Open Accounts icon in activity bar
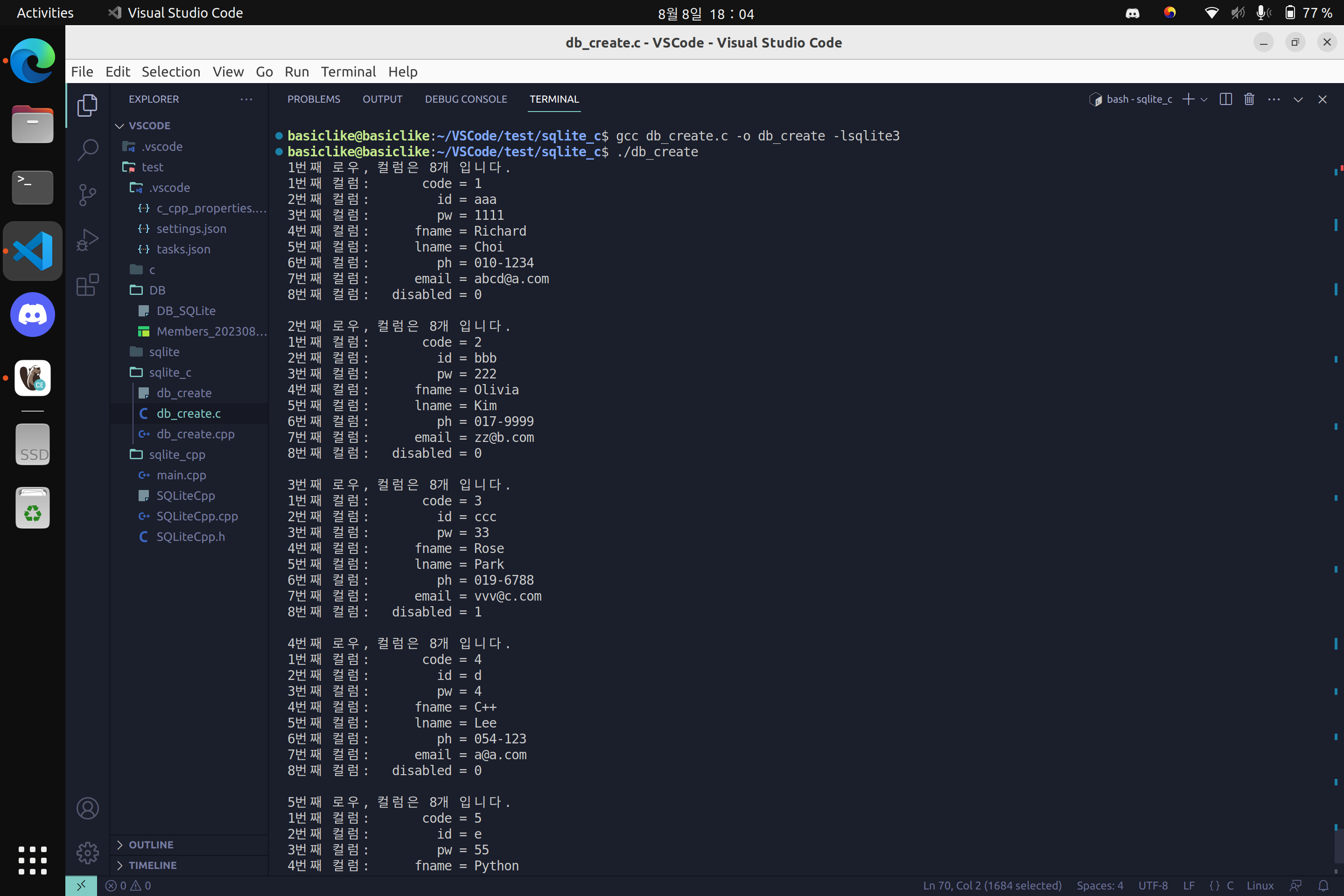1344x896 pixels. [87, 808]
